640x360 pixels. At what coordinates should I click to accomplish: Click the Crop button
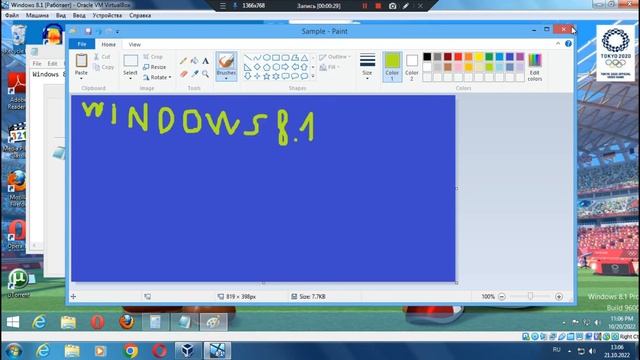click(153, 57)
